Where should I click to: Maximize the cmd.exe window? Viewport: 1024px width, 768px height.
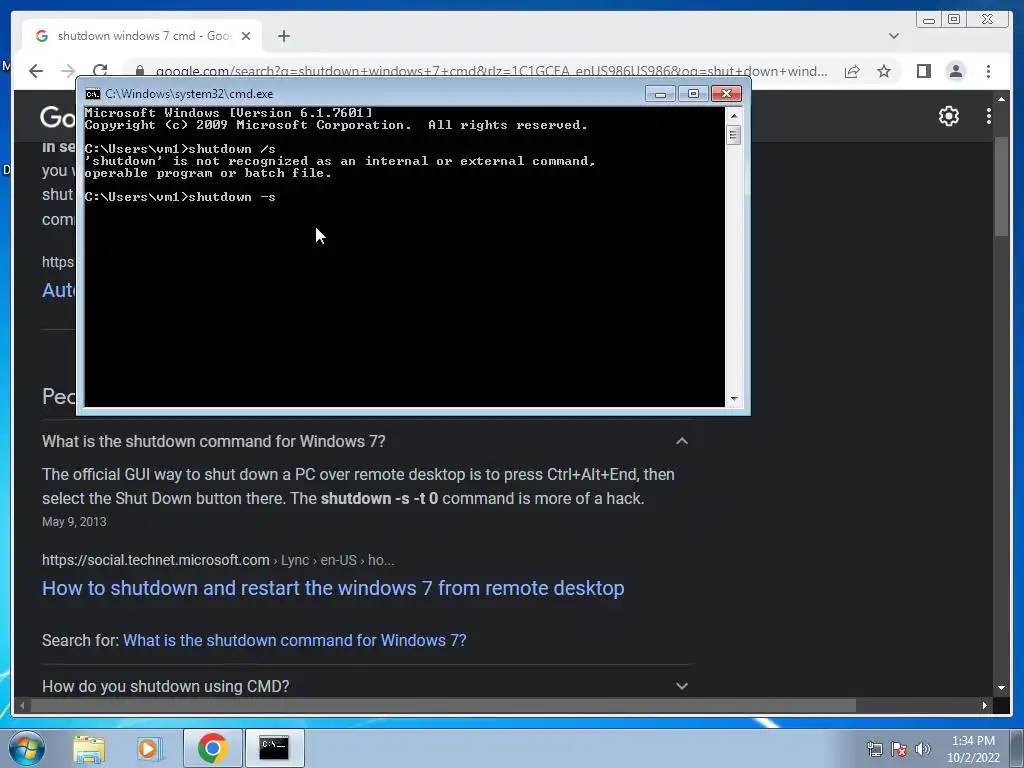[x=694, y=94]
